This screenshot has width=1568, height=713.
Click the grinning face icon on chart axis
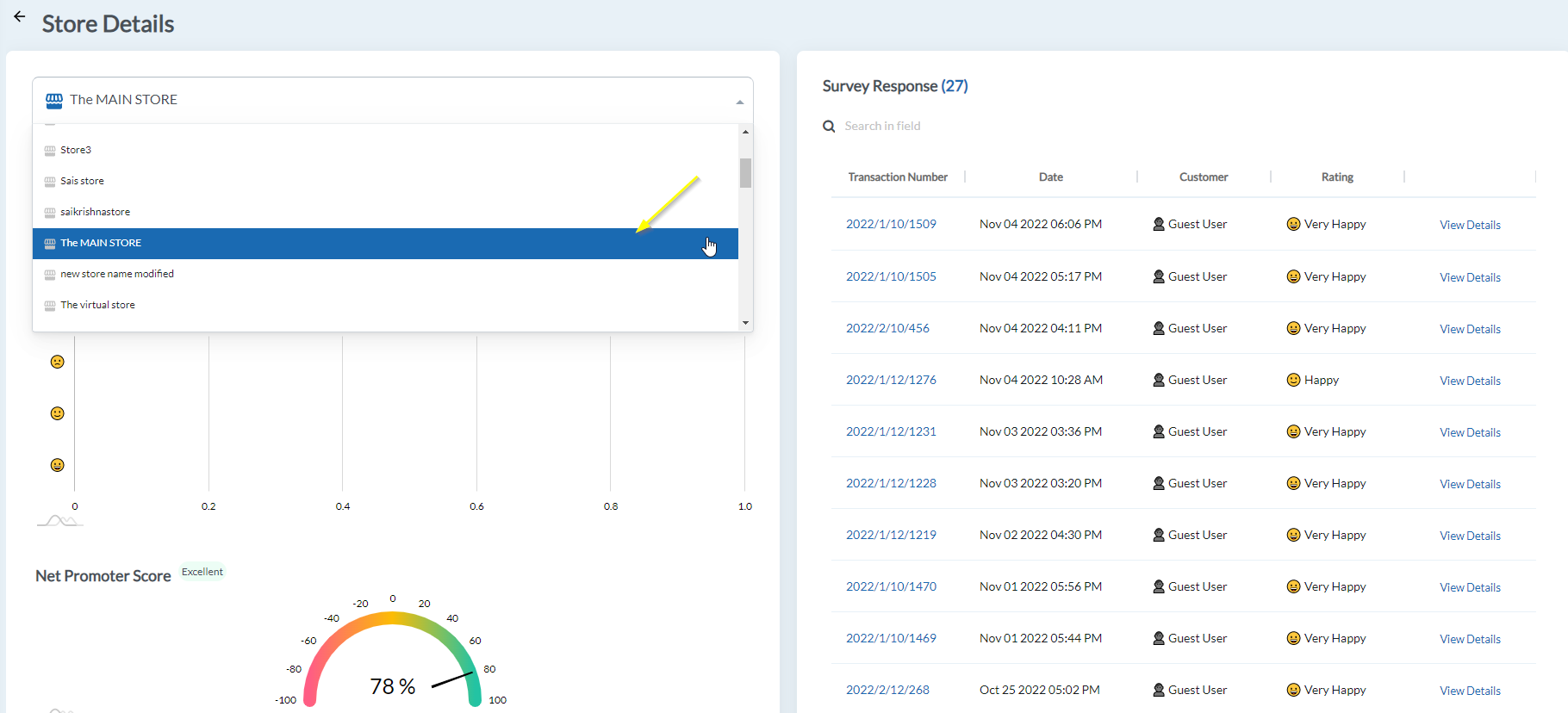click(x=58, y=465)
